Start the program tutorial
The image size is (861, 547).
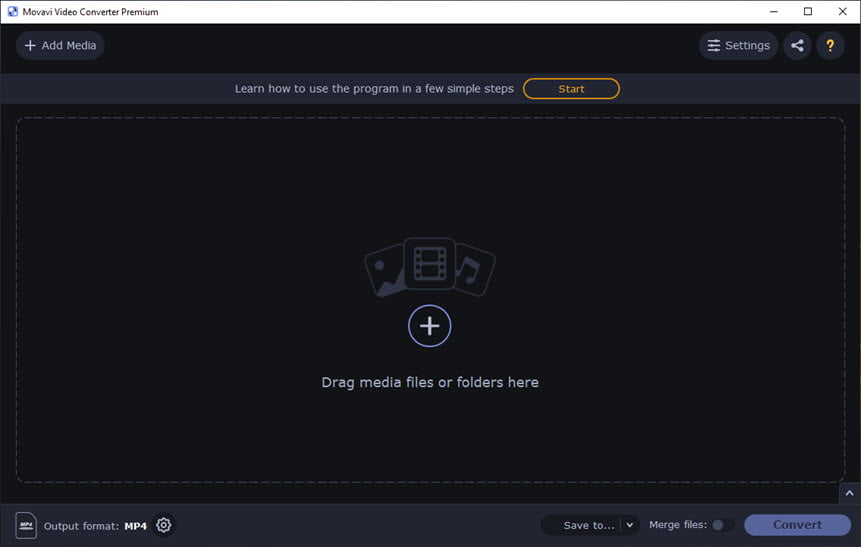(x=571, y=89)
